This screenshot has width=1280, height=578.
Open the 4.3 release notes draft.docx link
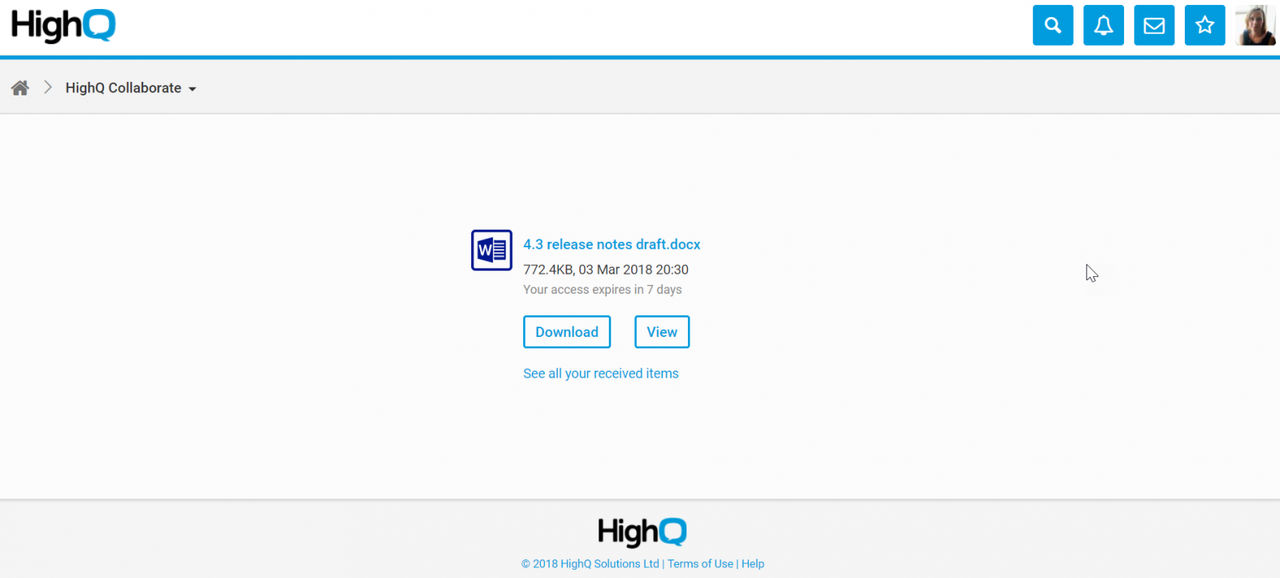click(612, 244)
